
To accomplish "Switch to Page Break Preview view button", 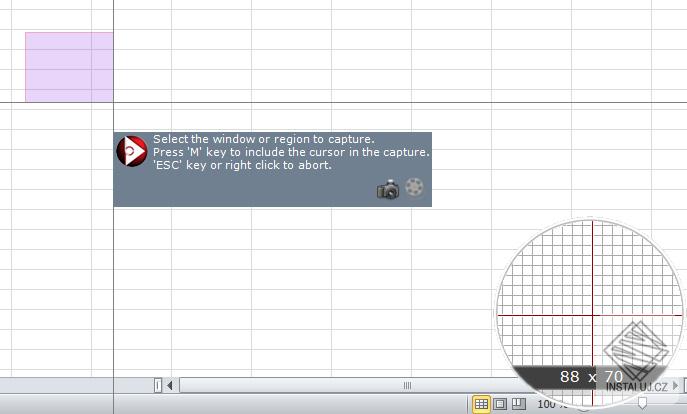I will click(x=519, y=404).
